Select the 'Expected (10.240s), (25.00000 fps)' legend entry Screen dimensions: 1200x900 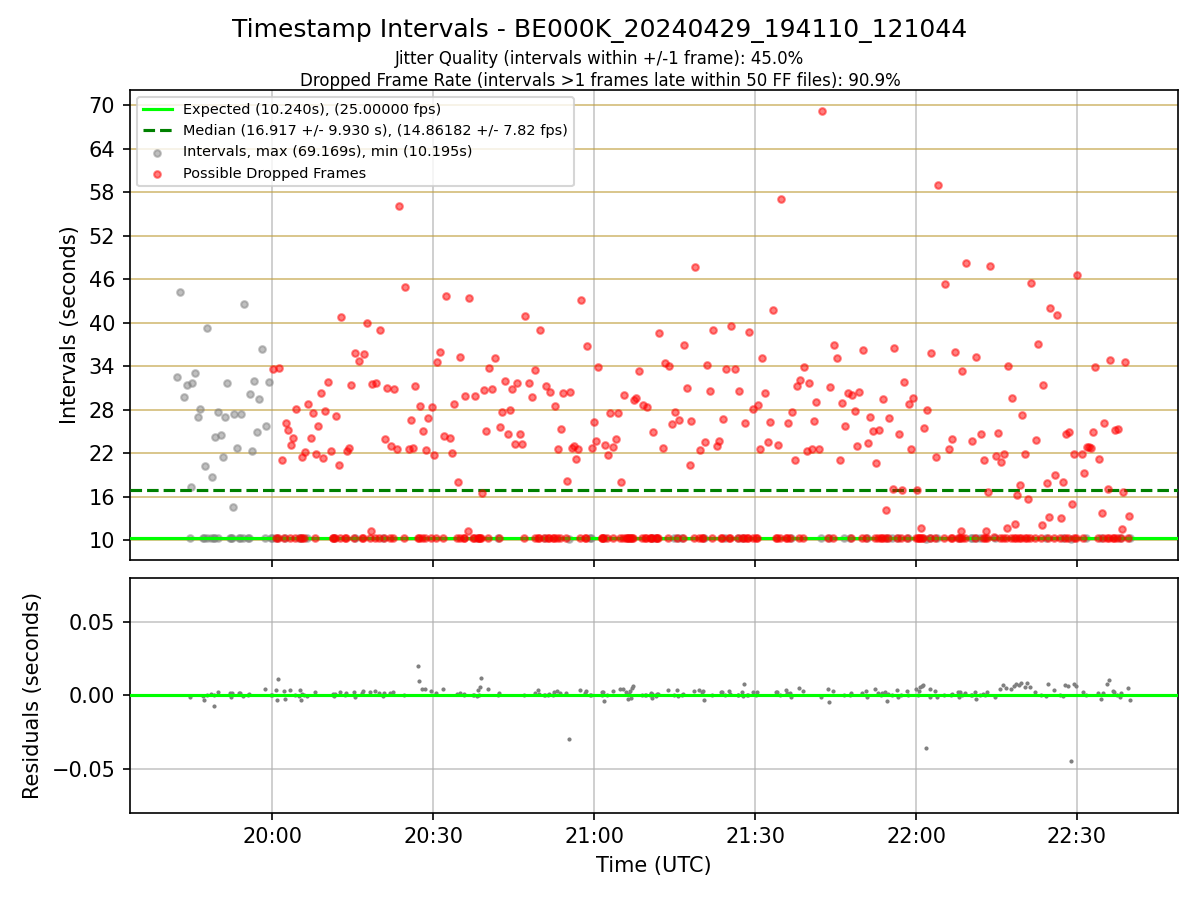[x=311, y=109]
